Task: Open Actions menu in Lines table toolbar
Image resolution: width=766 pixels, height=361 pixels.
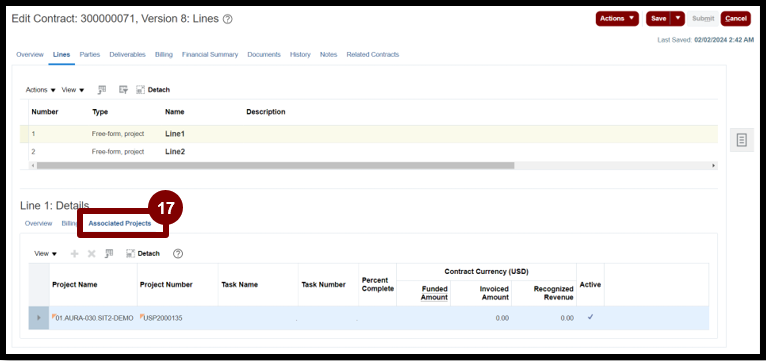Action: [41, 90]
